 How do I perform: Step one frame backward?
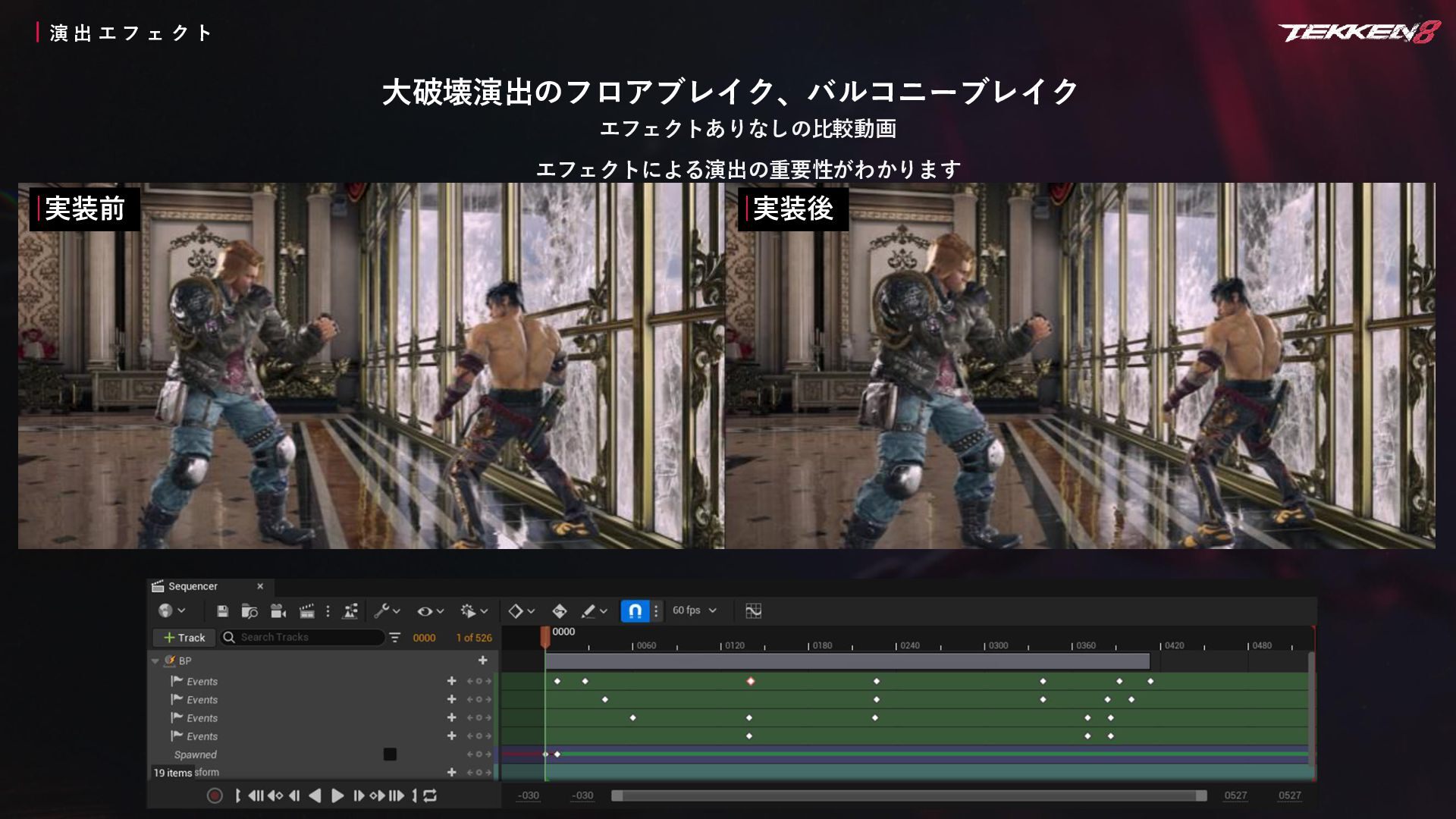[x=294, y=795]
